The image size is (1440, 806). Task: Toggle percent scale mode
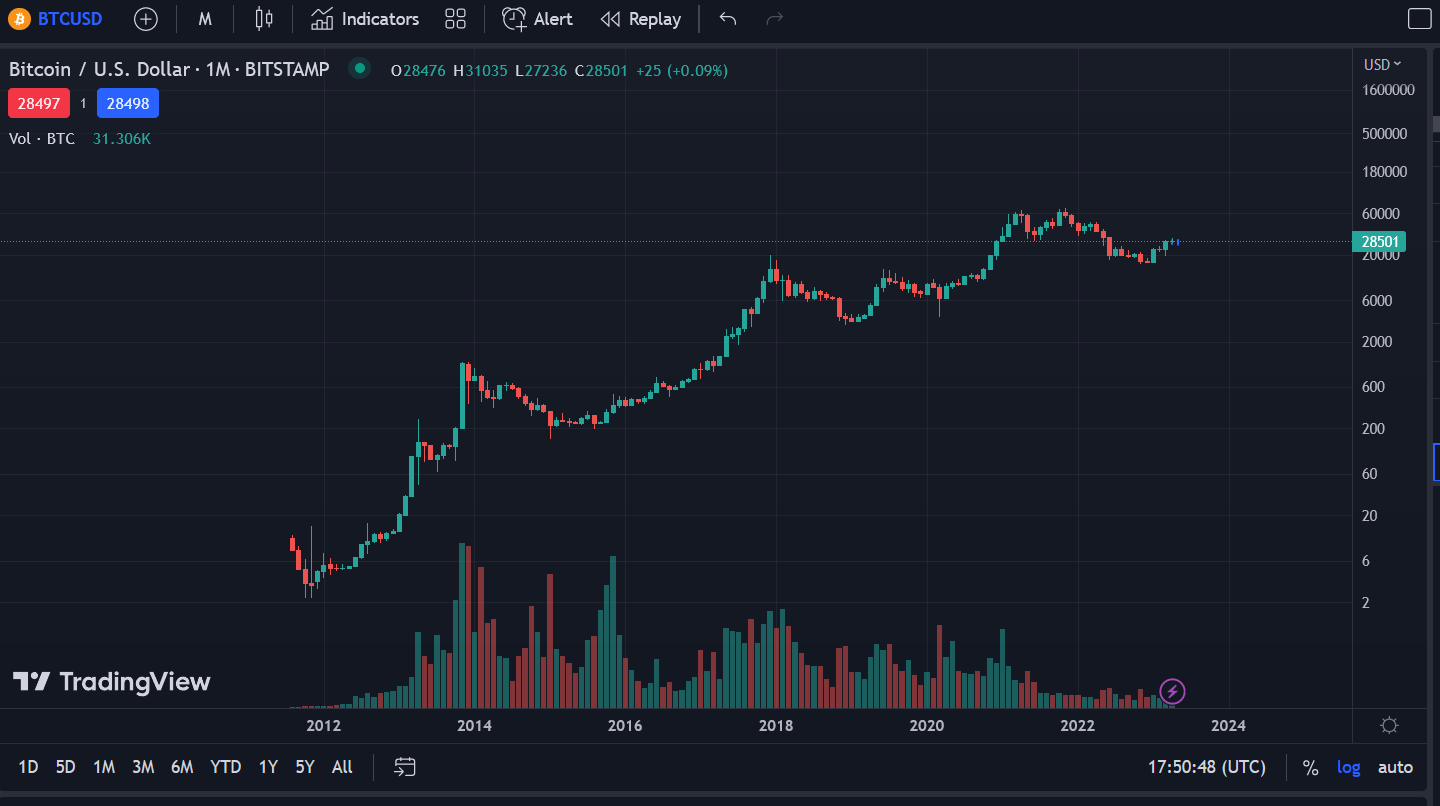point(1310,767)
